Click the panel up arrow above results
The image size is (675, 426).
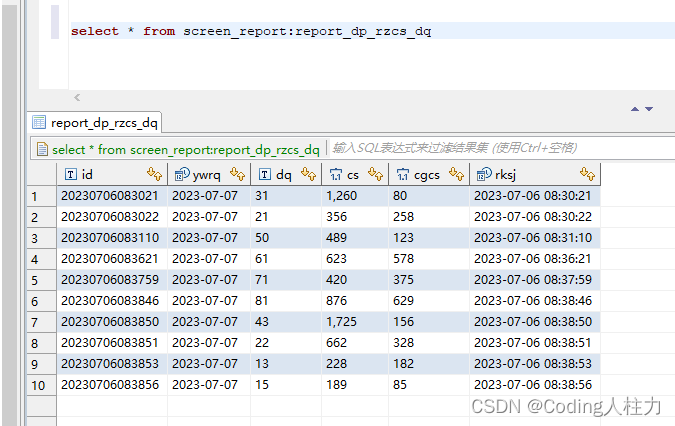635,109
